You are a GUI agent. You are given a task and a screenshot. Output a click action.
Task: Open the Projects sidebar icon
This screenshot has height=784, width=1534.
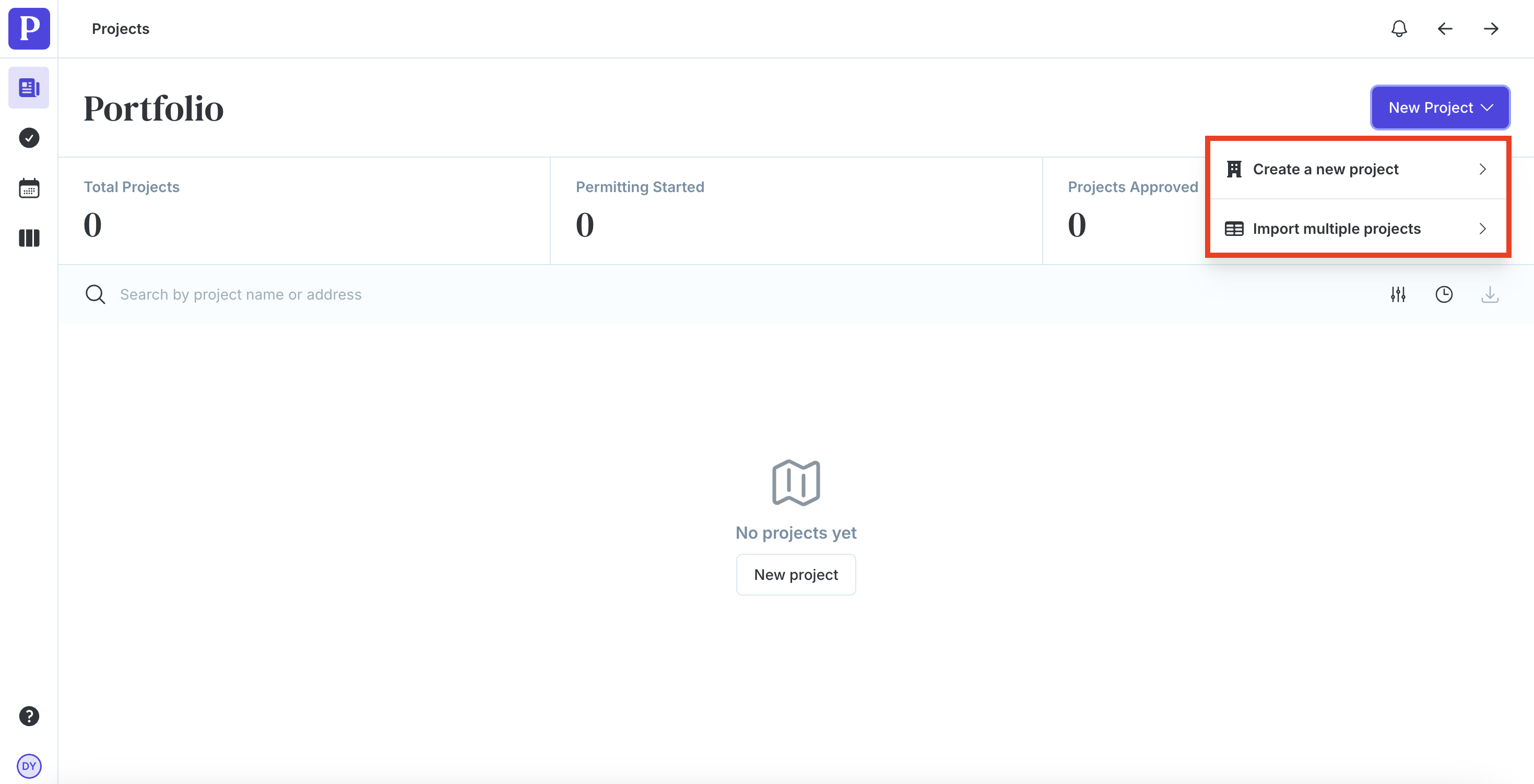coord(29,88)
